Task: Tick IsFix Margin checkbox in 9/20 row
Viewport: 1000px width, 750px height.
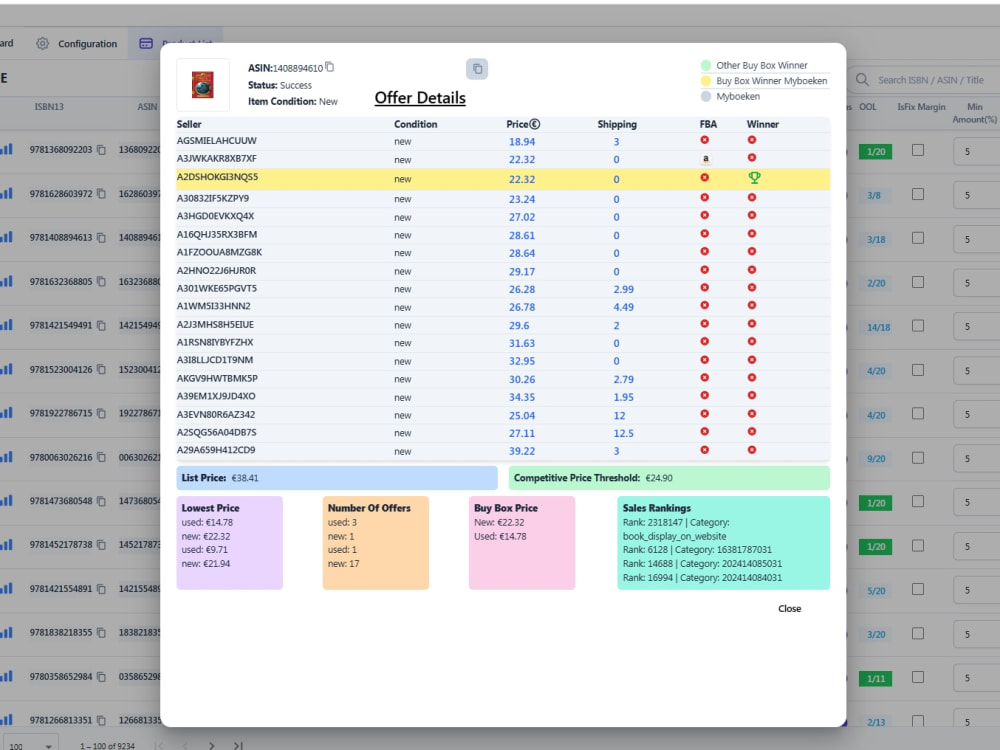Action: 918,458
